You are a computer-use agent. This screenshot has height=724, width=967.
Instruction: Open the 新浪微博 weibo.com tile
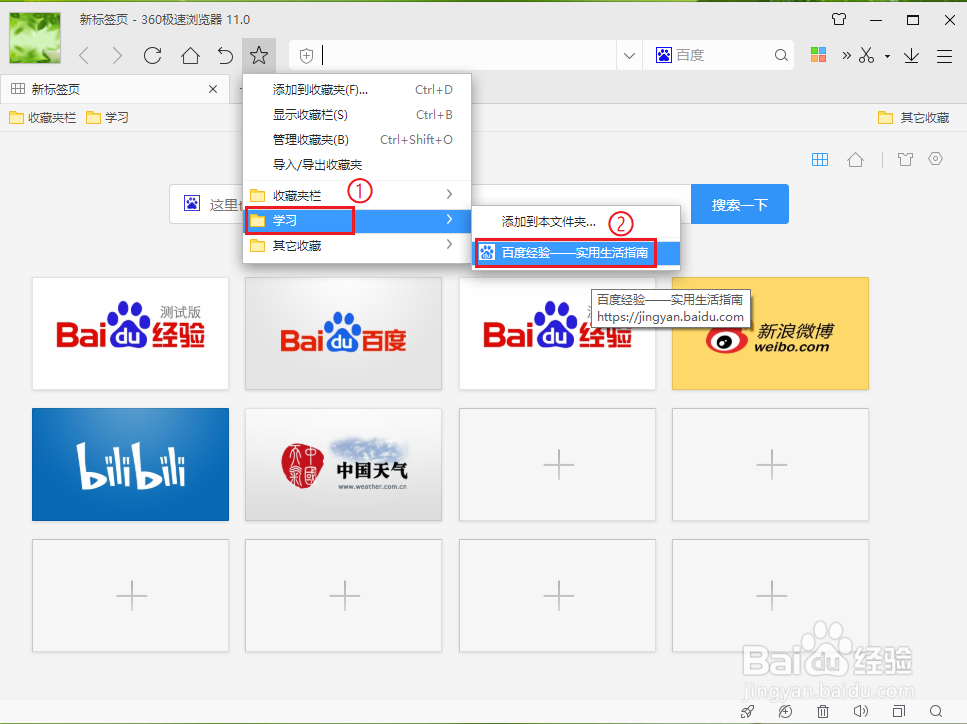(x=770, y=334)
